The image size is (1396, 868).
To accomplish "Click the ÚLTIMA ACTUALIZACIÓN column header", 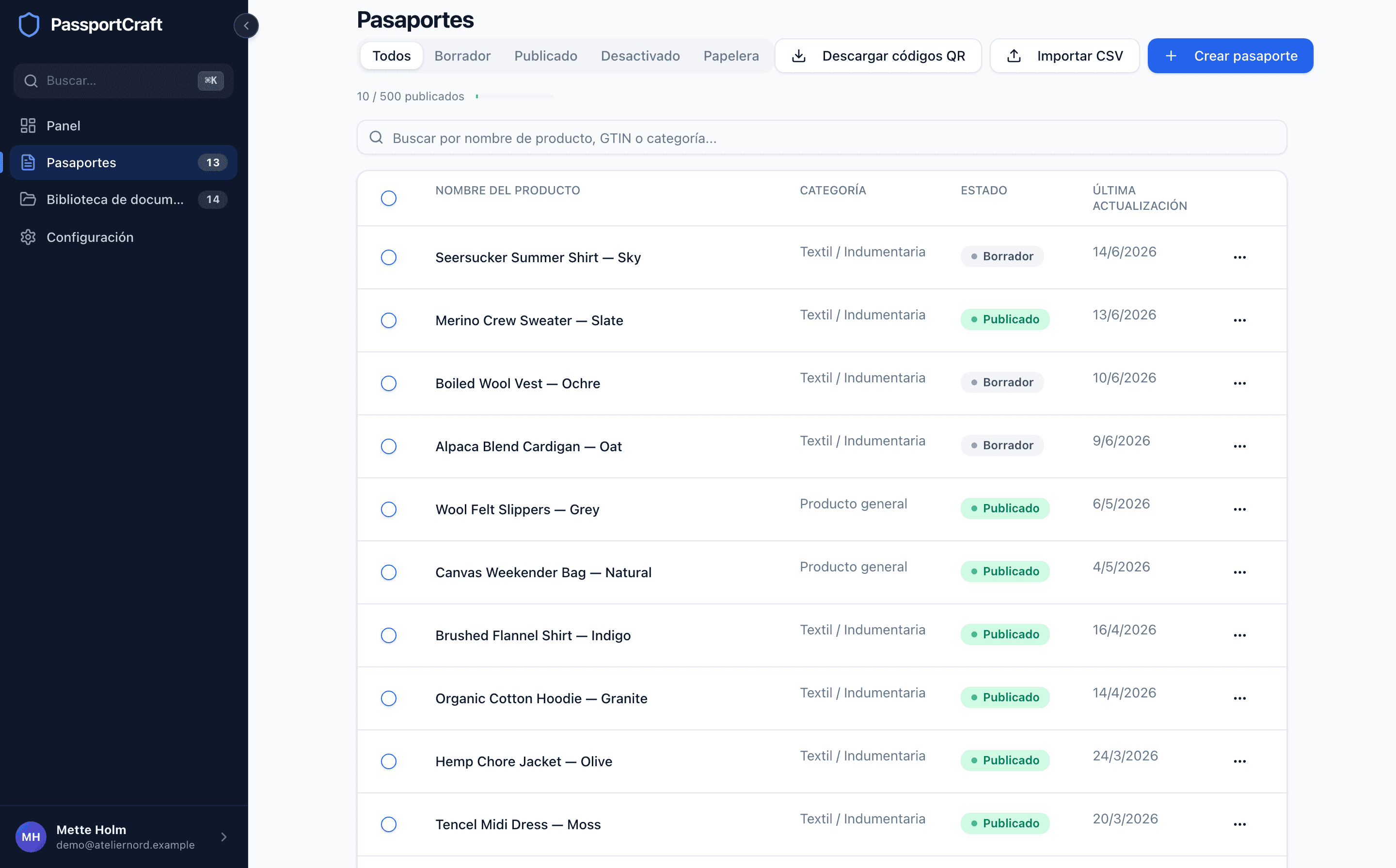I will [1140, 198].
